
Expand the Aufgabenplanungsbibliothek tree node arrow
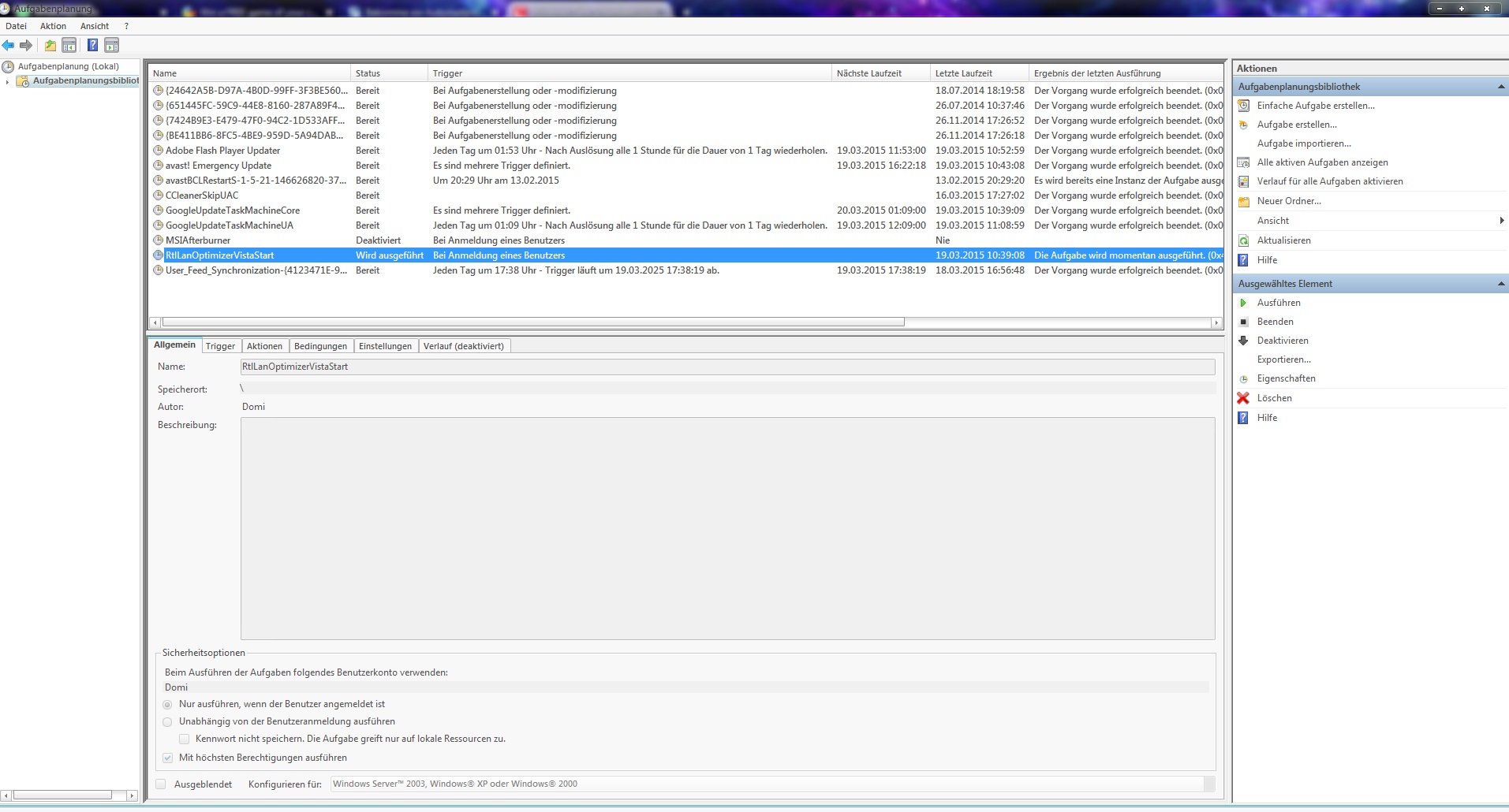click(8, 81)
